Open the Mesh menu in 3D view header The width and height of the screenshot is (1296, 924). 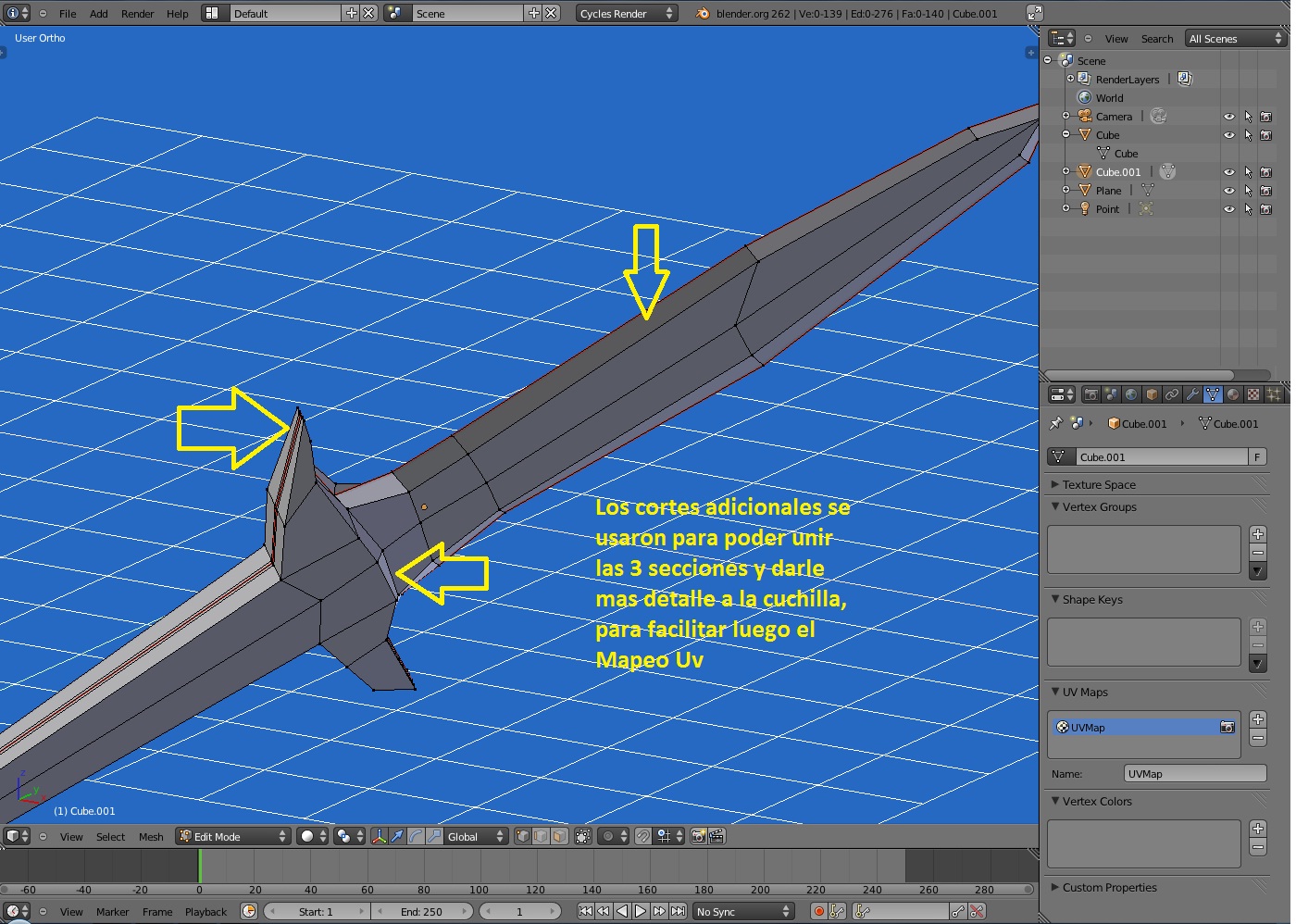(x=151, y=837)
